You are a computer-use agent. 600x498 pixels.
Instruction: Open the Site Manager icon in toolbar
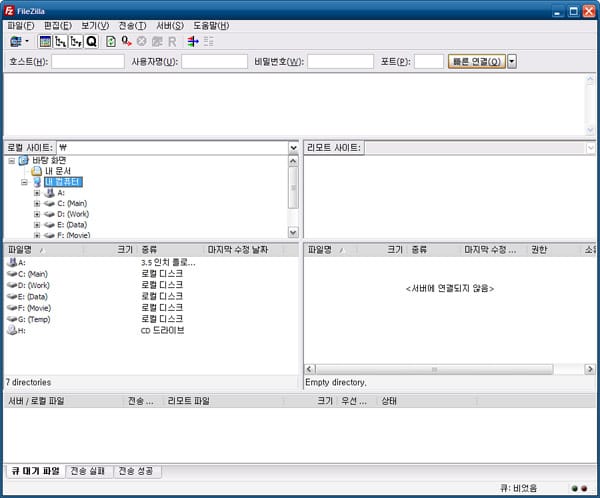click(15, 42)
